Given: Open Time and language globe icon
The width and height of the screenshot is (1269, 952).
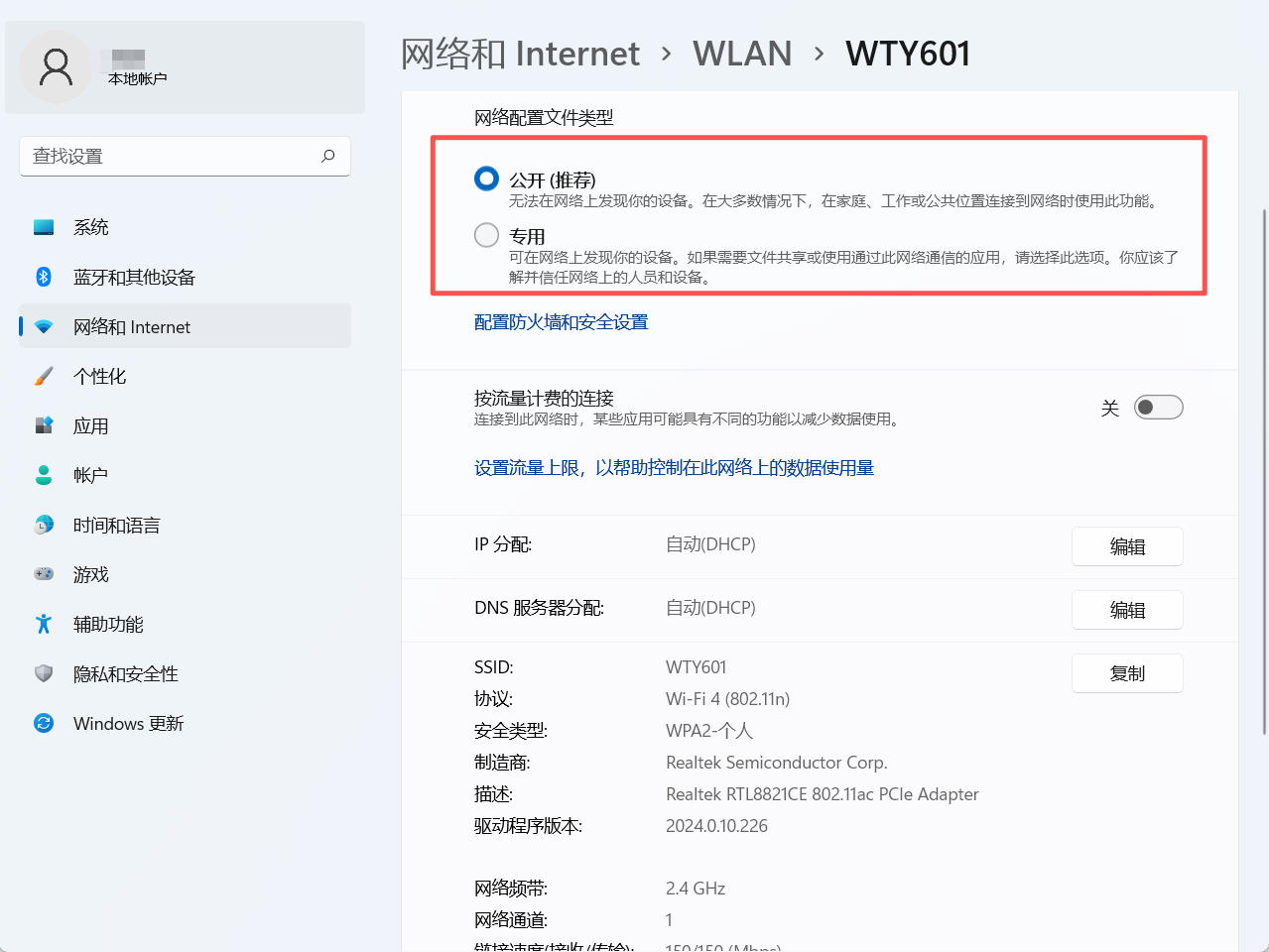Looking at the screenshot, I should coord(44,525).
